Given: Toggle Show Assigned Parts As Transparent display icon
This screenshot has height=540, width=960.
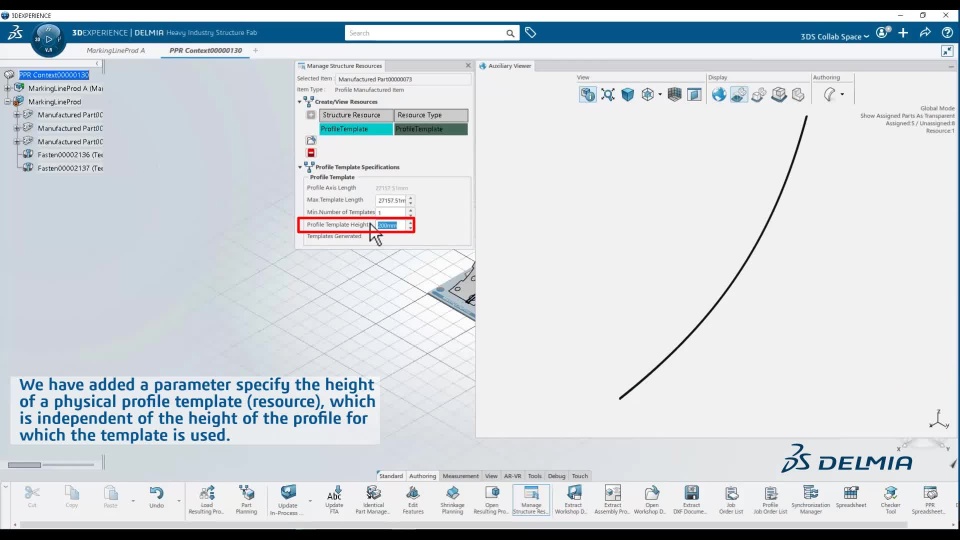Looking at the screenshot, I should pyautogui.click(x=738, y=94).
